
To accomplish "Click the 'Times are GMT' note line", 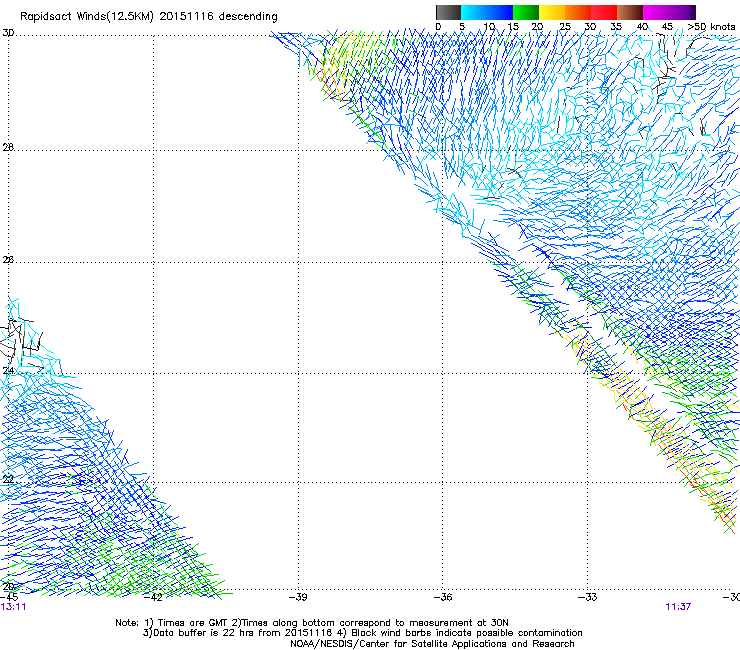I will (312, 623).
